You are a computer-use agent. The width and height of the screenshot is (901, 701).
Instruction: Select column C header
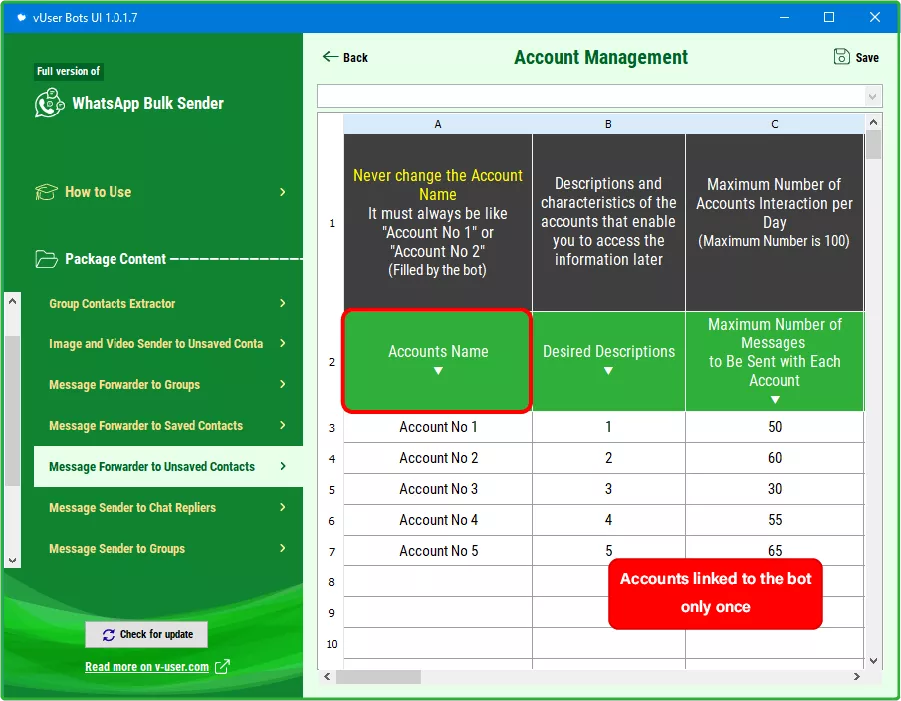775,124
